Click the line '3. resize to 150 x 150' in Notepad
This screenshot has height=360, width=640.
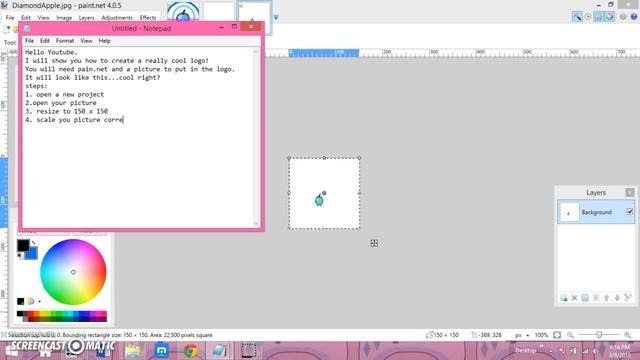point(67,111)
